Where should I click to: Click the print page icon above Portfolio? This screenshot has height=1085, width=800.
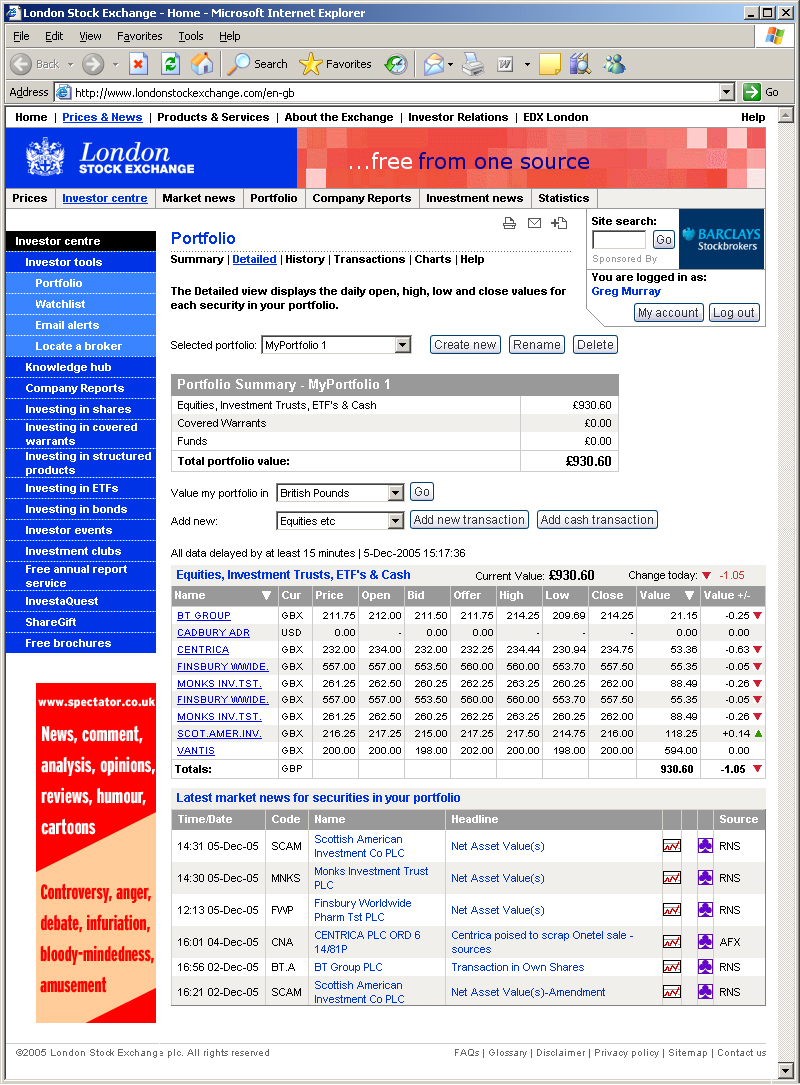[x=509, y=223]
